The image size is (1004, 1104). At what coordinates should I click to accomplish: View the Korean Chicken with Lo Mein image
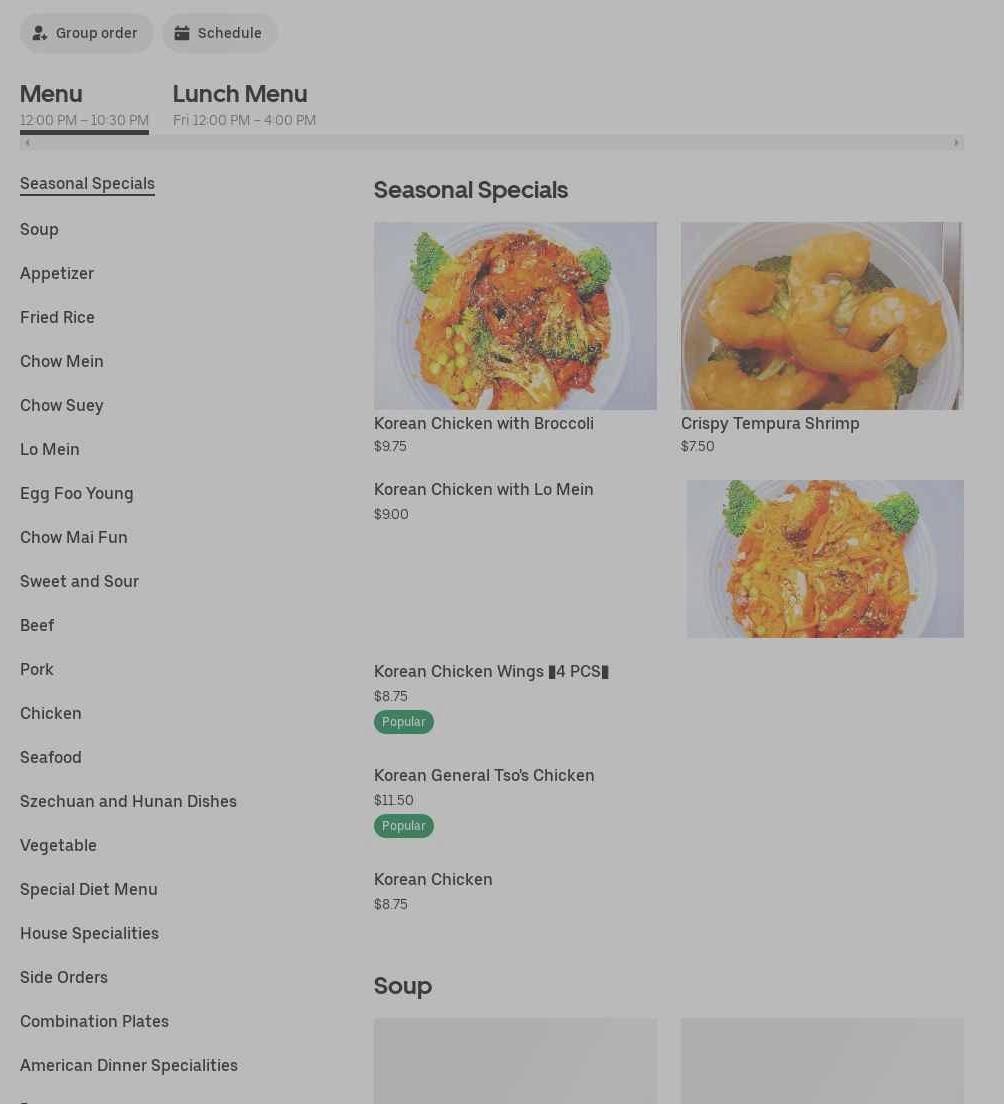825,559
